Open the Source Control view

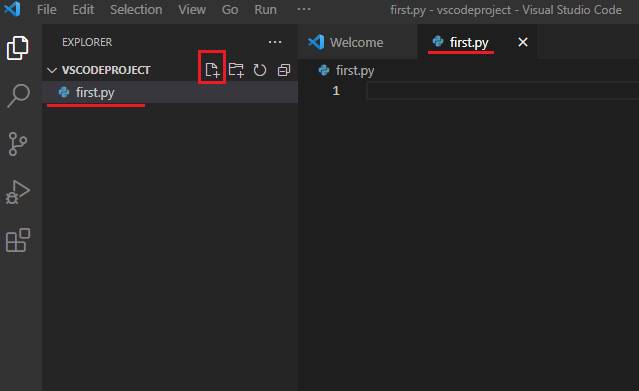18,144
